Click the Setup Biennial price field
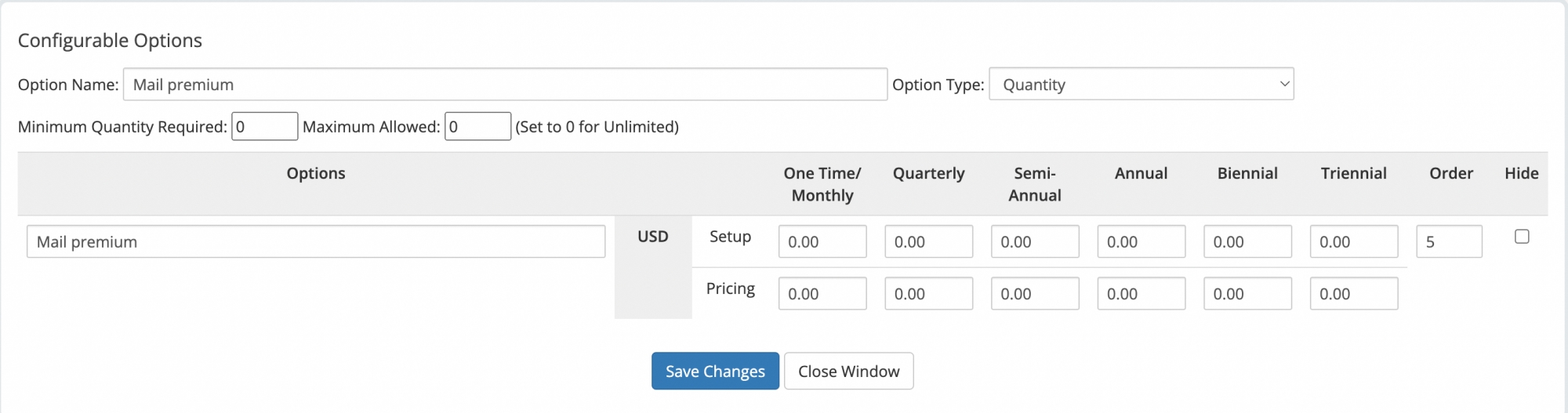Image resolution: width=1568 pixels, height=413 pixels. tap(1247, 242)
